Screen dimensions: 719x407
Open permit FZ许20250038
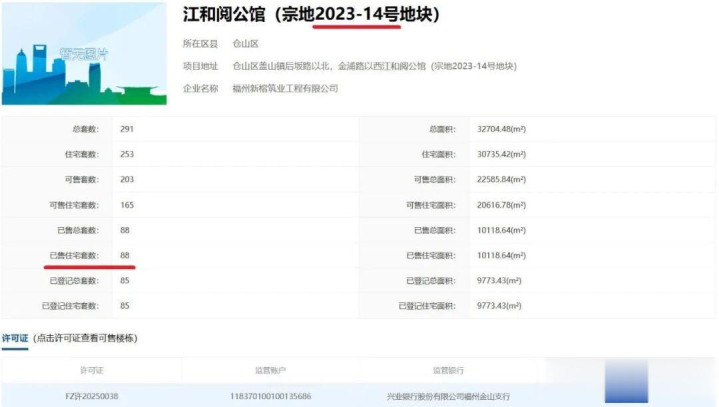click(92, 396)
